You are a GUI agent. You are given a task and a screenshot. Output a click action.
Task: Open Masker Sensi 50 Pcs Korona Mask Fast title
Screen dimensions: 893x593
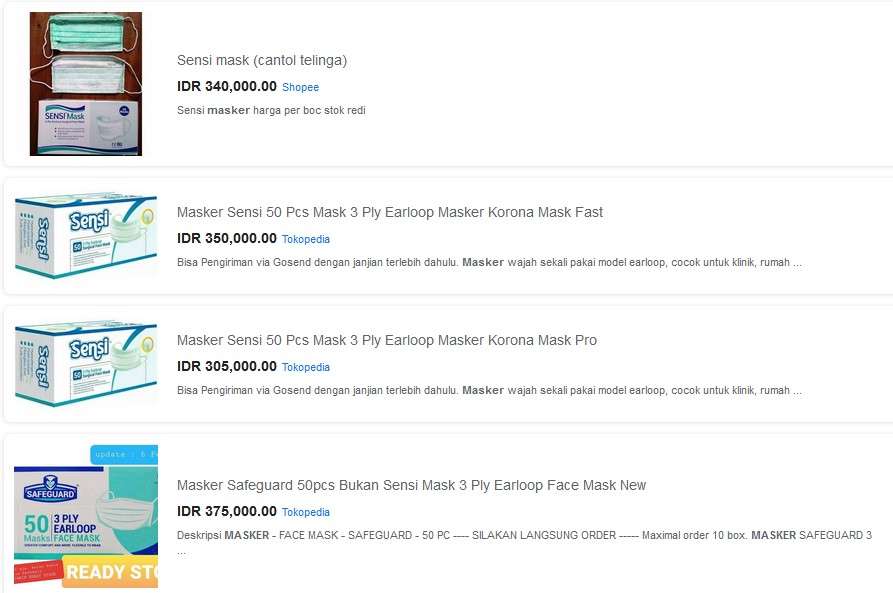point(390,212)
